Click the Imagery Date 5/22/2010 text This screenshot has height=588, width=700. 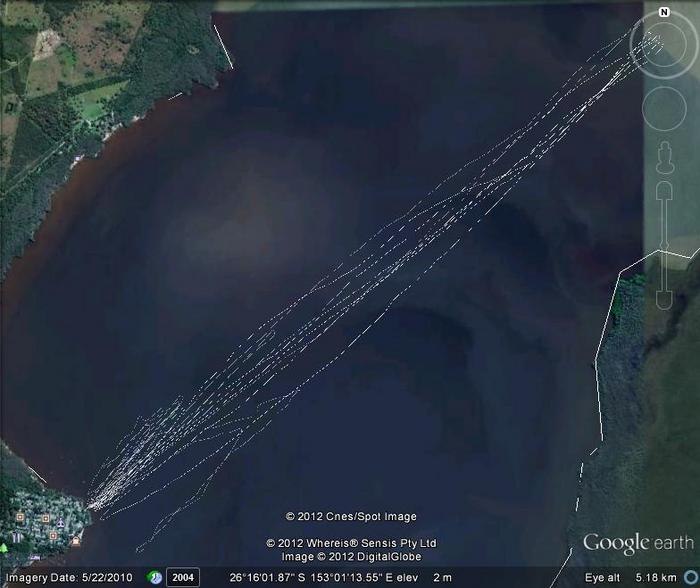(x=69, y=577)
